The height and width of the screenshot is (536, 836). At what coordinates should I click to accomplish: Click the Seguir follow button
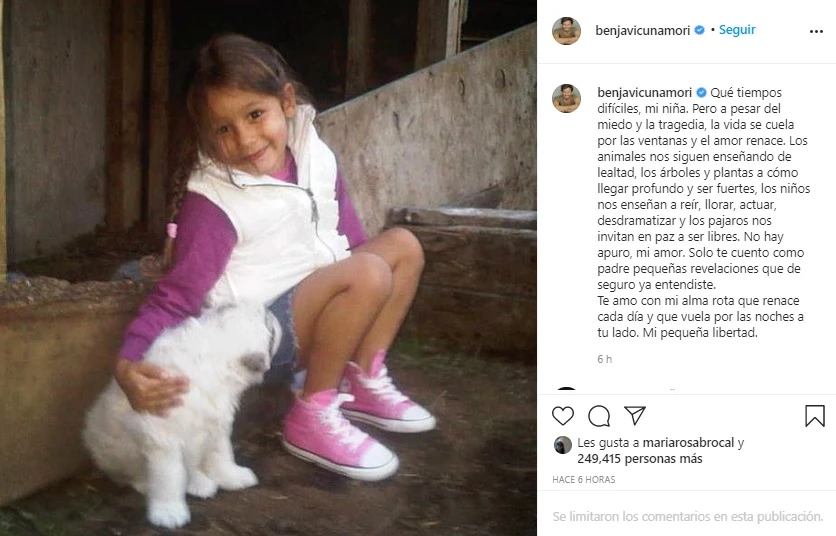[x=737, y=30]
